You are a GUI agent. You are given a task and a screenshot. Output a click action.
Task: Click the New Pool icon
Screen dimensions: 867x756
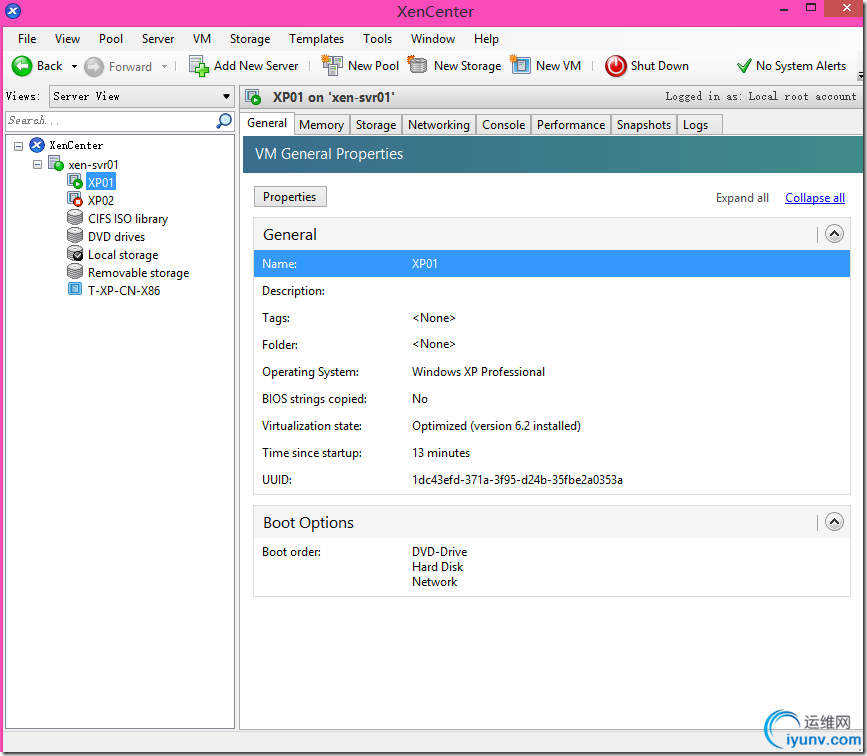point(332,65)
